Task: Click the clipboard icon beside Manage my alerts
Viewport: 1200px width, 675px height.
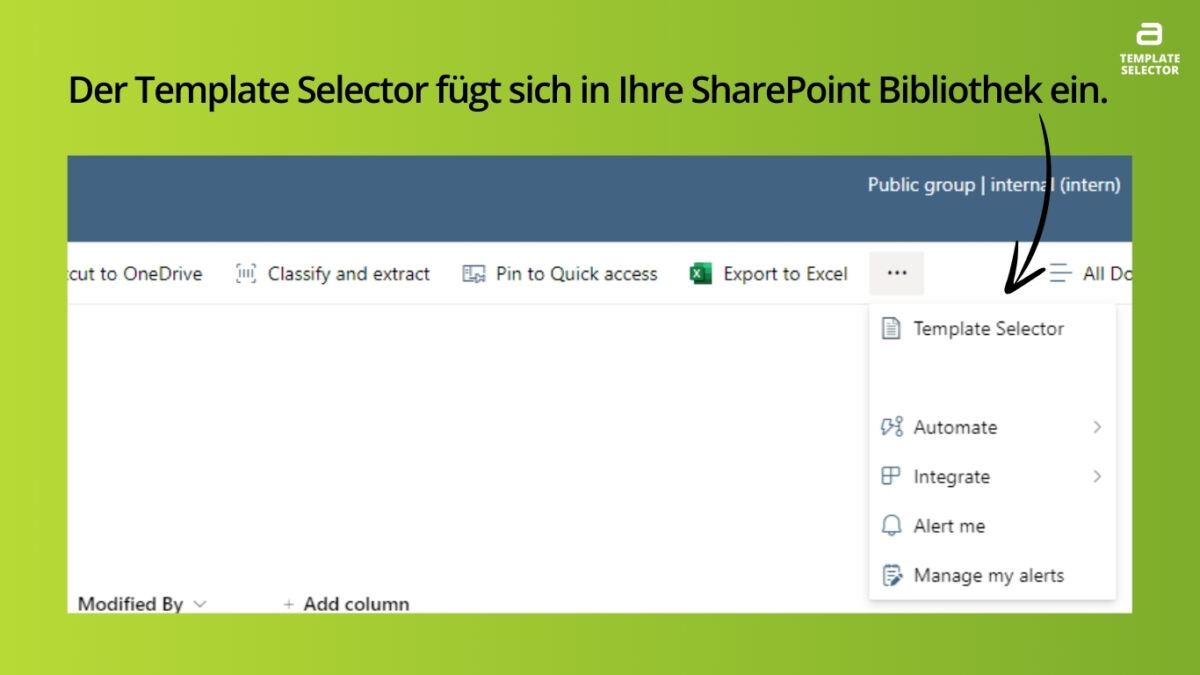Action: [x=891, y=575]
